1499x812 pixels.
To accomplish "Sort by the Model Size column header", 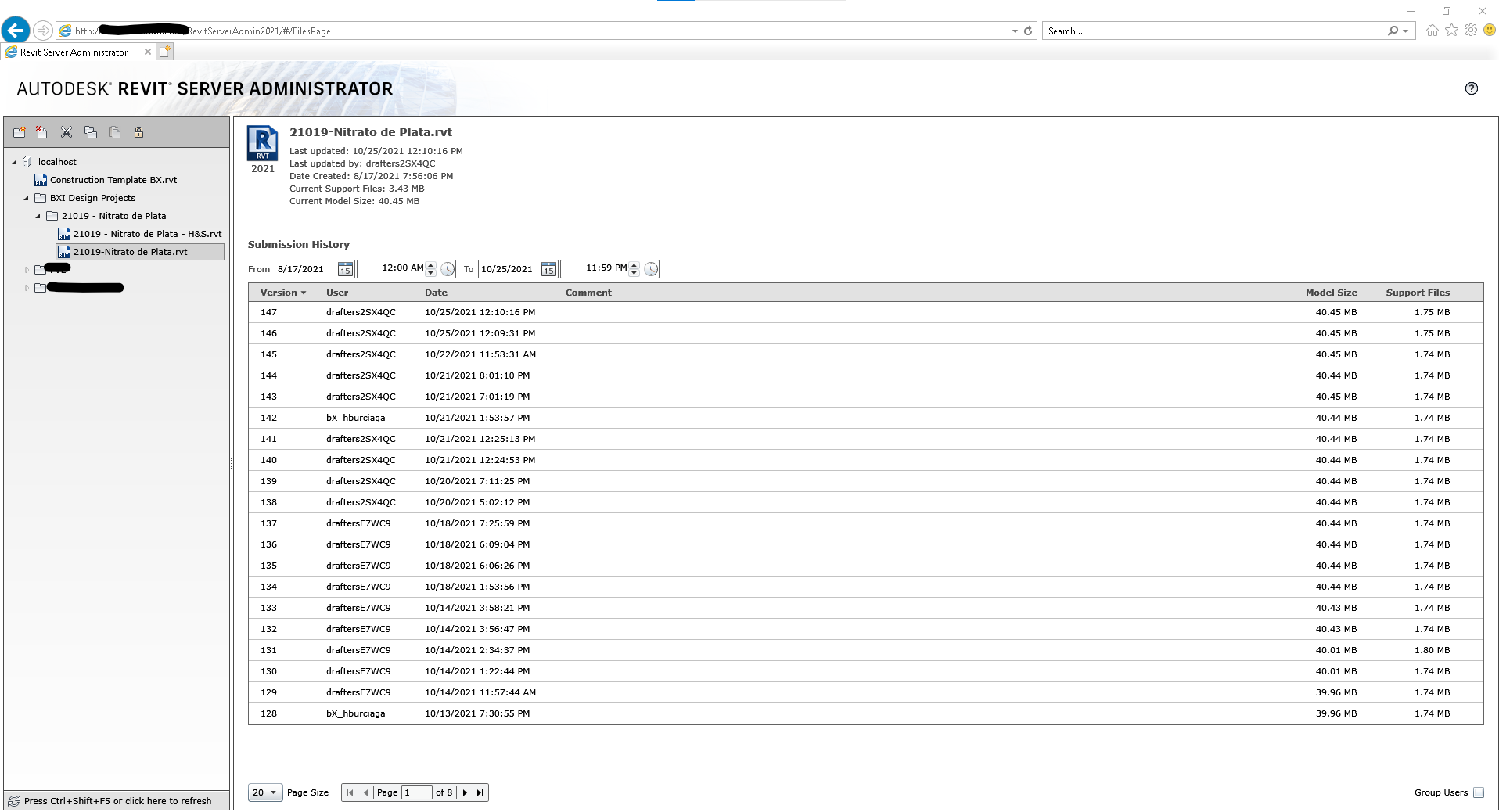I will tap(1331, 293).
